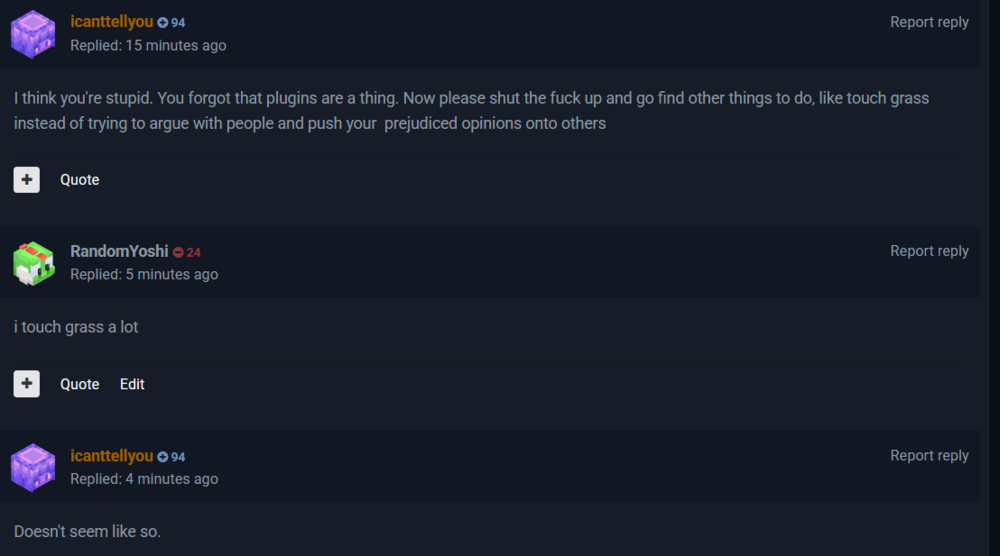Click the plus icon under the plugins reply
Image resolution: width=1000 pixels, height=556 pixels.
click(27, 180)
